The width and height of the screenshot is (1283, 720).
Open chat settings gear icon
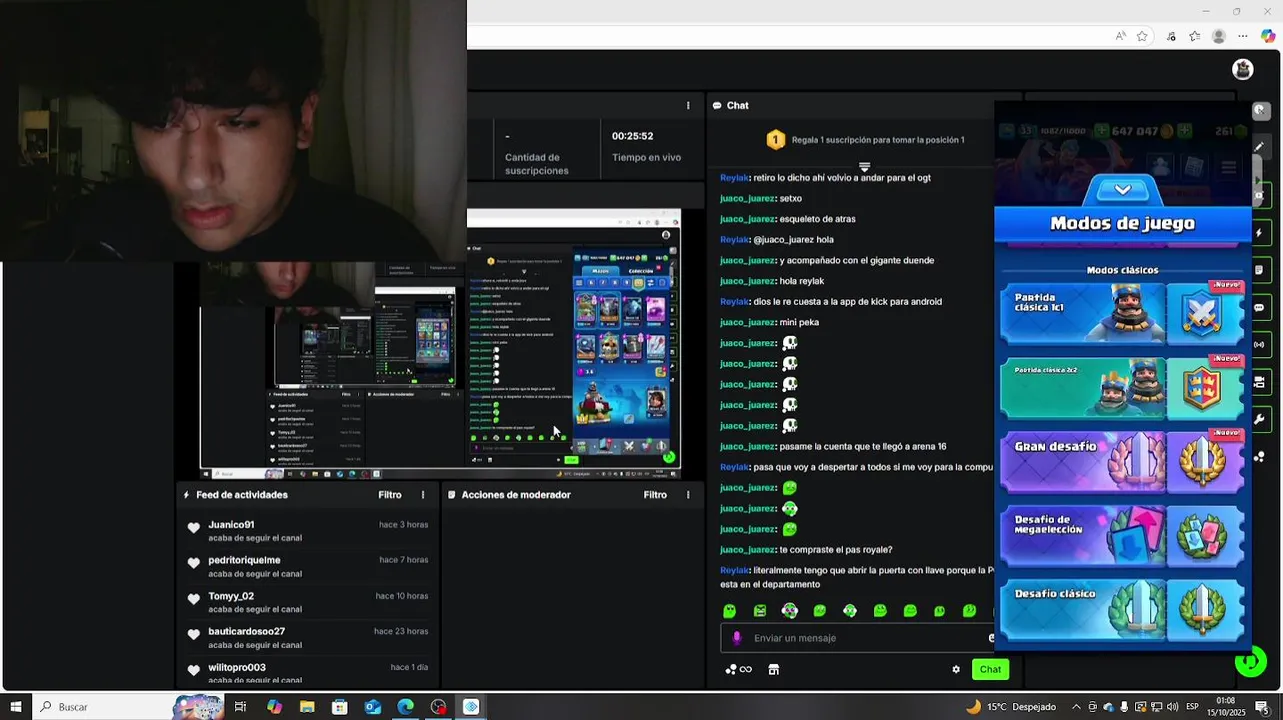tap(956, 670)
